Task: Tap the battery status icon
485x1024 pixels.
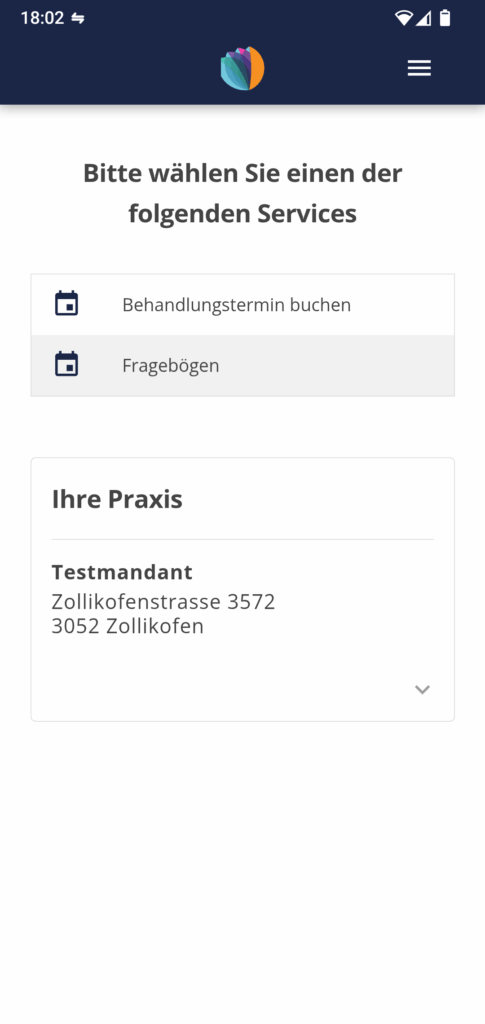Action: 445,18
